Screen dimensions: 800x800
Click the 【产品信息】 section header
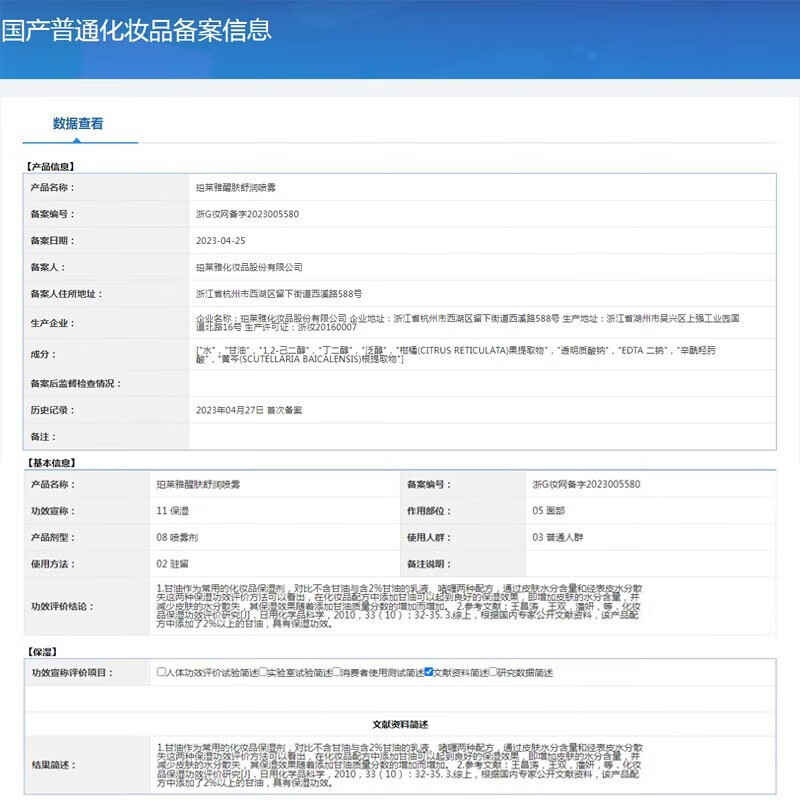[48, 165]
